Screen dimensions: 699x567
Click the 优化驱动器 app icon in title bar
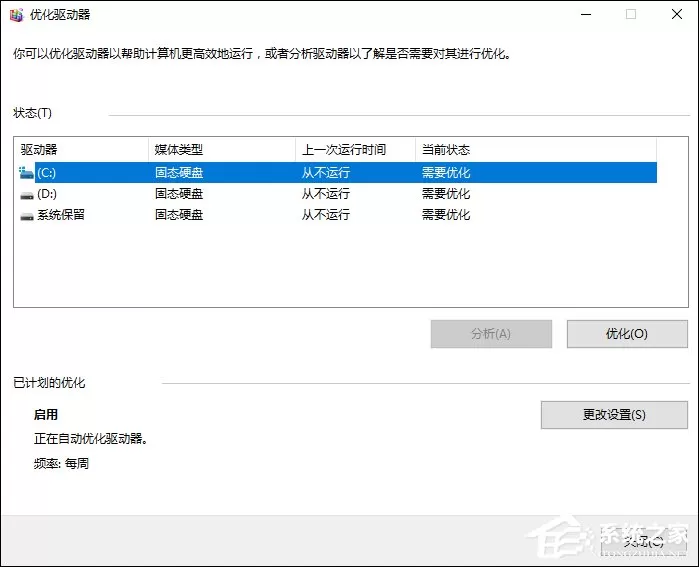(16, 15)
